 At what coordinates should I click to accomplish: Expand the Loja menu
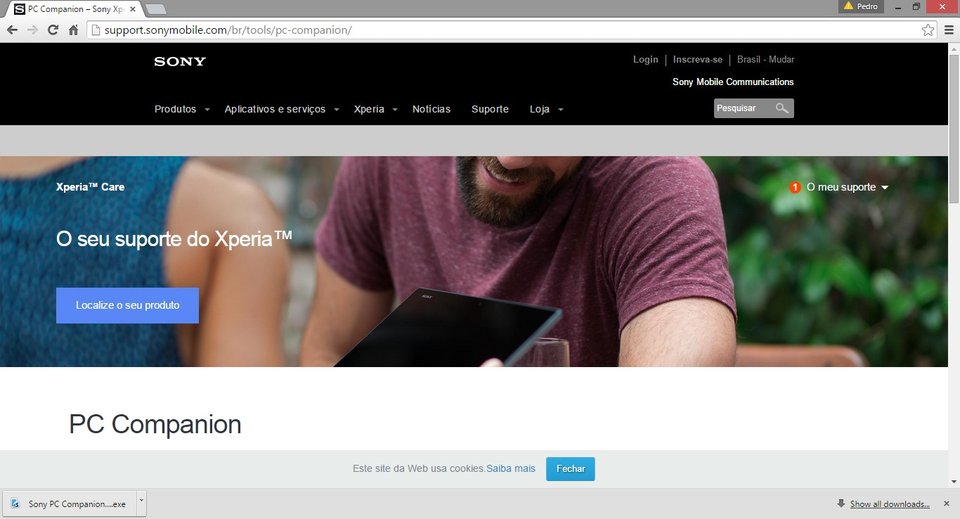(546, 109)
